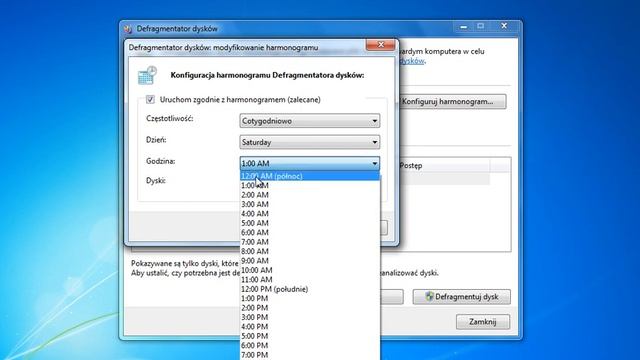Choose 6:00 PM option
The image size is (640, 360).
coord(310,345)
